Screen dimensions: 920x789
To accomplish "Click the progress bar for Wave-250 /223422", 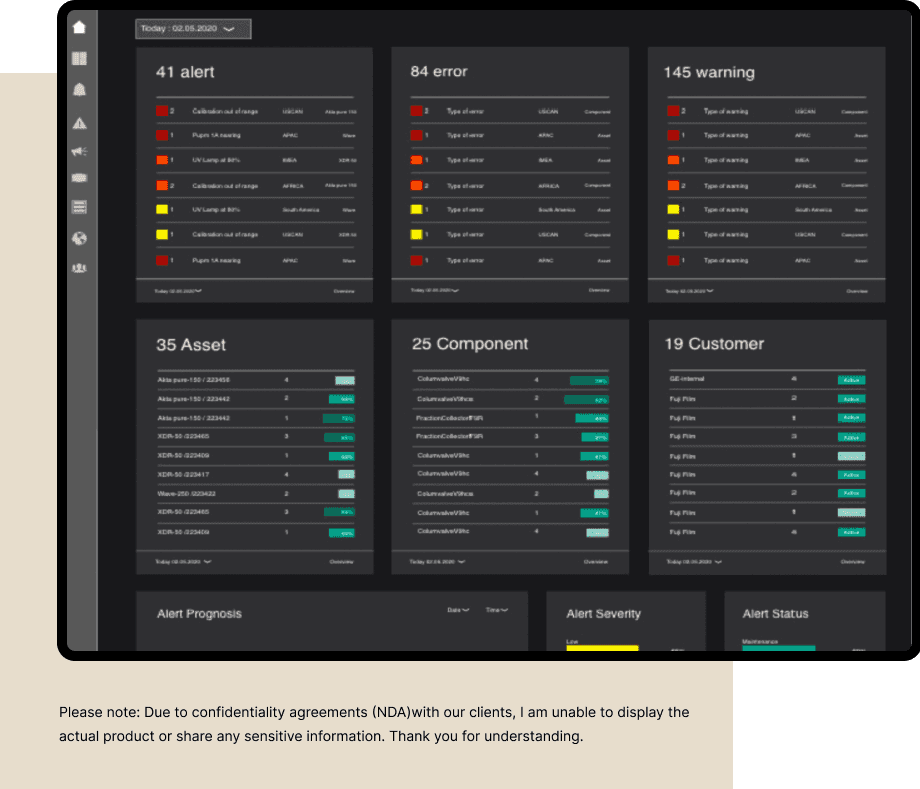I will coord(346,494).
